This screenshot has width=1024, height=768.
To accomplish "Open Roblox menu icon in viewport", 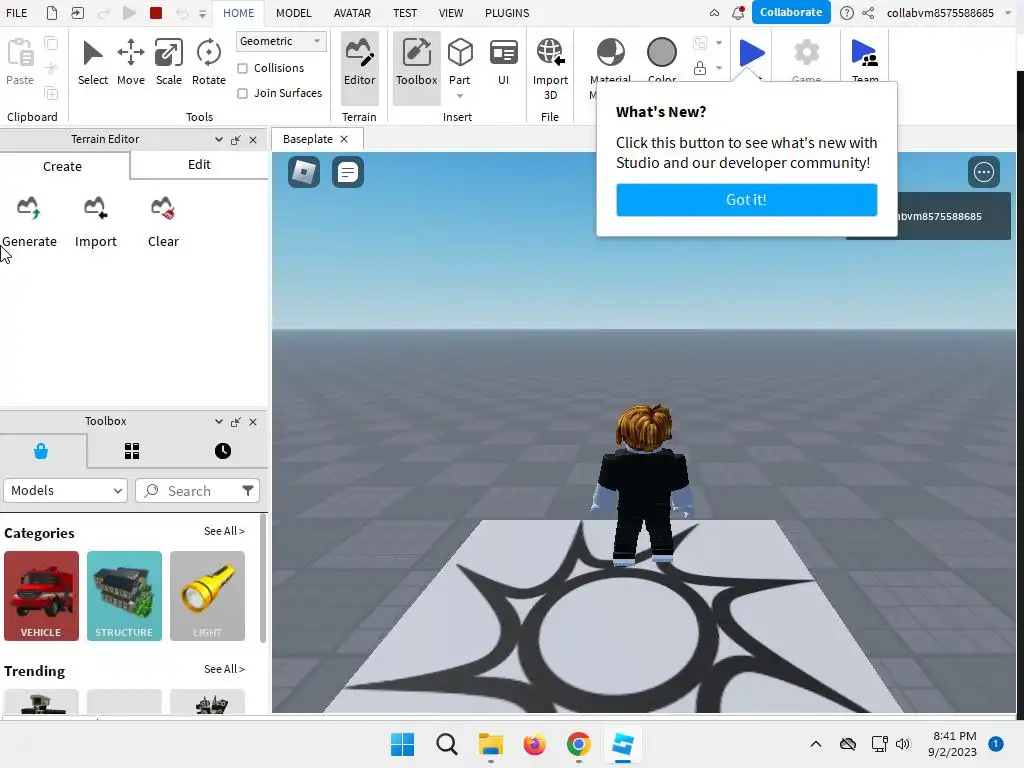I will point(304,172).
